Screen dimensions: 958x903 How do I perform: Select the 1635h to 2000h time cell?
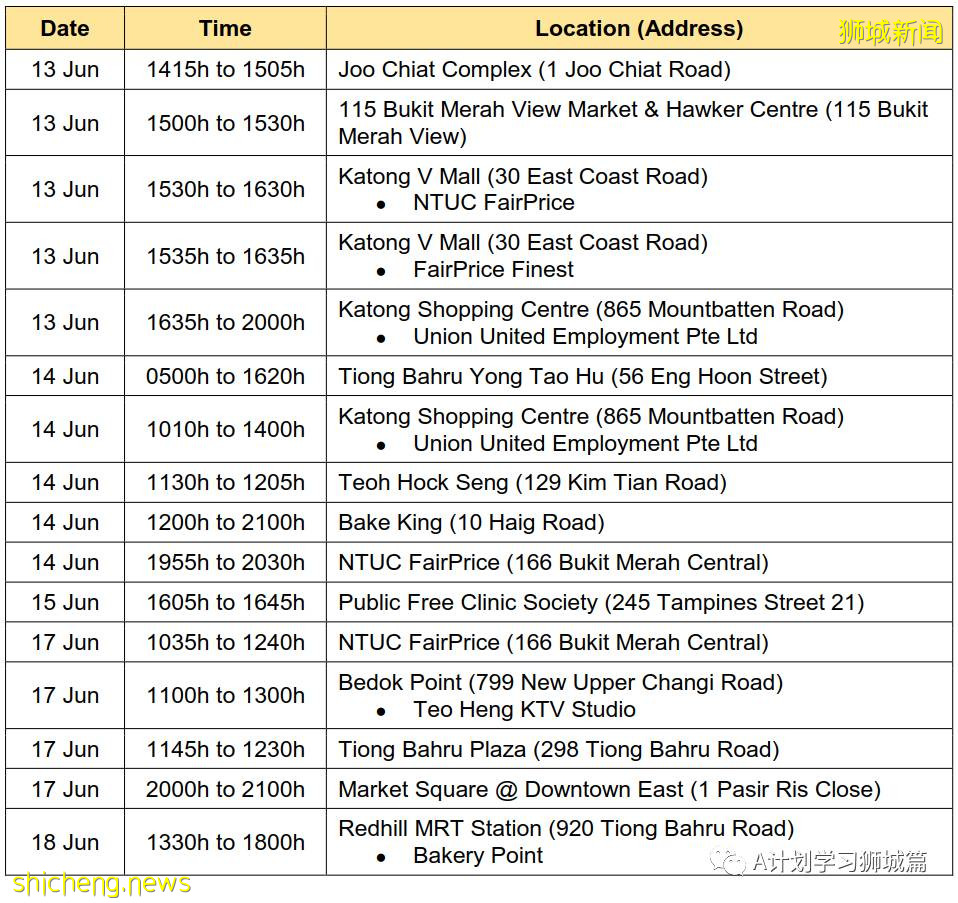pyautogui.click(x=225, y=323)
